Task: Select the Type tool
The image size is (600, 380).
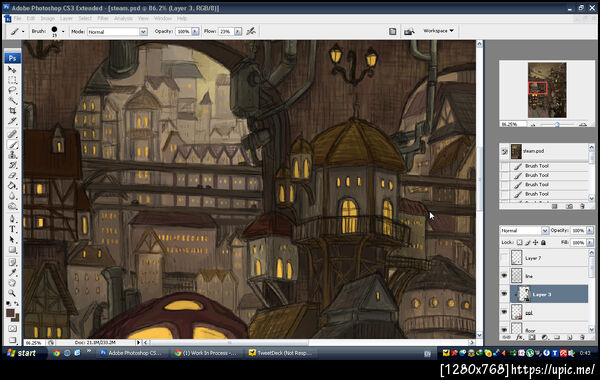Action: [x=12, y=230]
